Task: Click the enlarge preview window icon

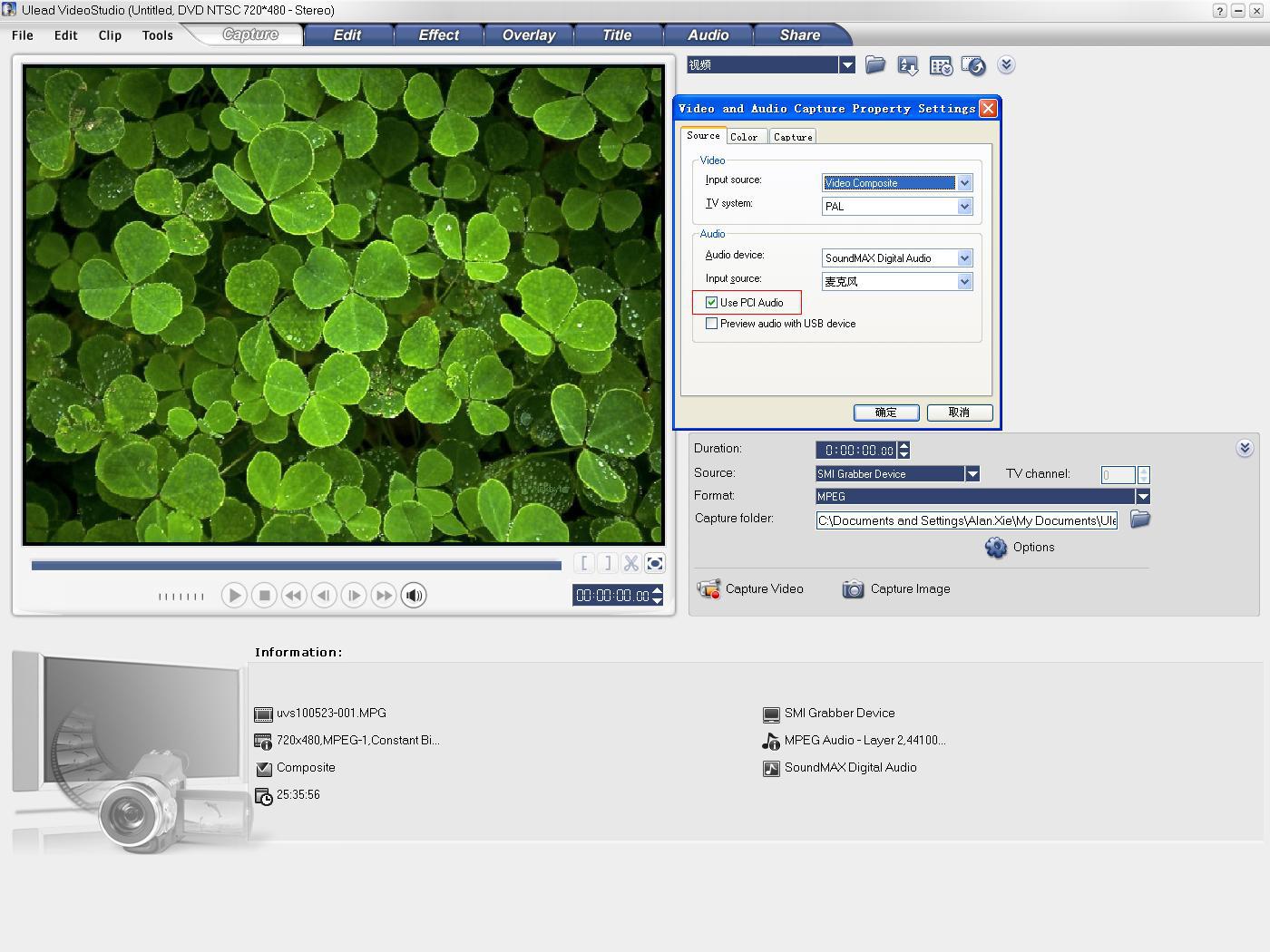Action: (x=655, y=563)
